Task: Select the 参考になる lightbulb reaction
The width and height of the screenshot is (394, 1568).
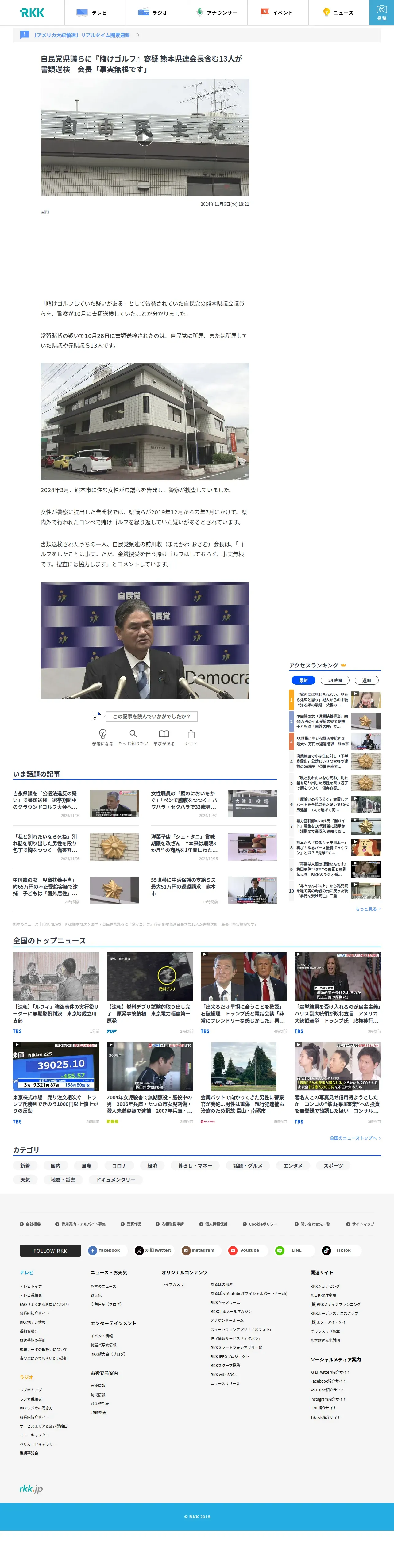Action: (x=103, y=737)
